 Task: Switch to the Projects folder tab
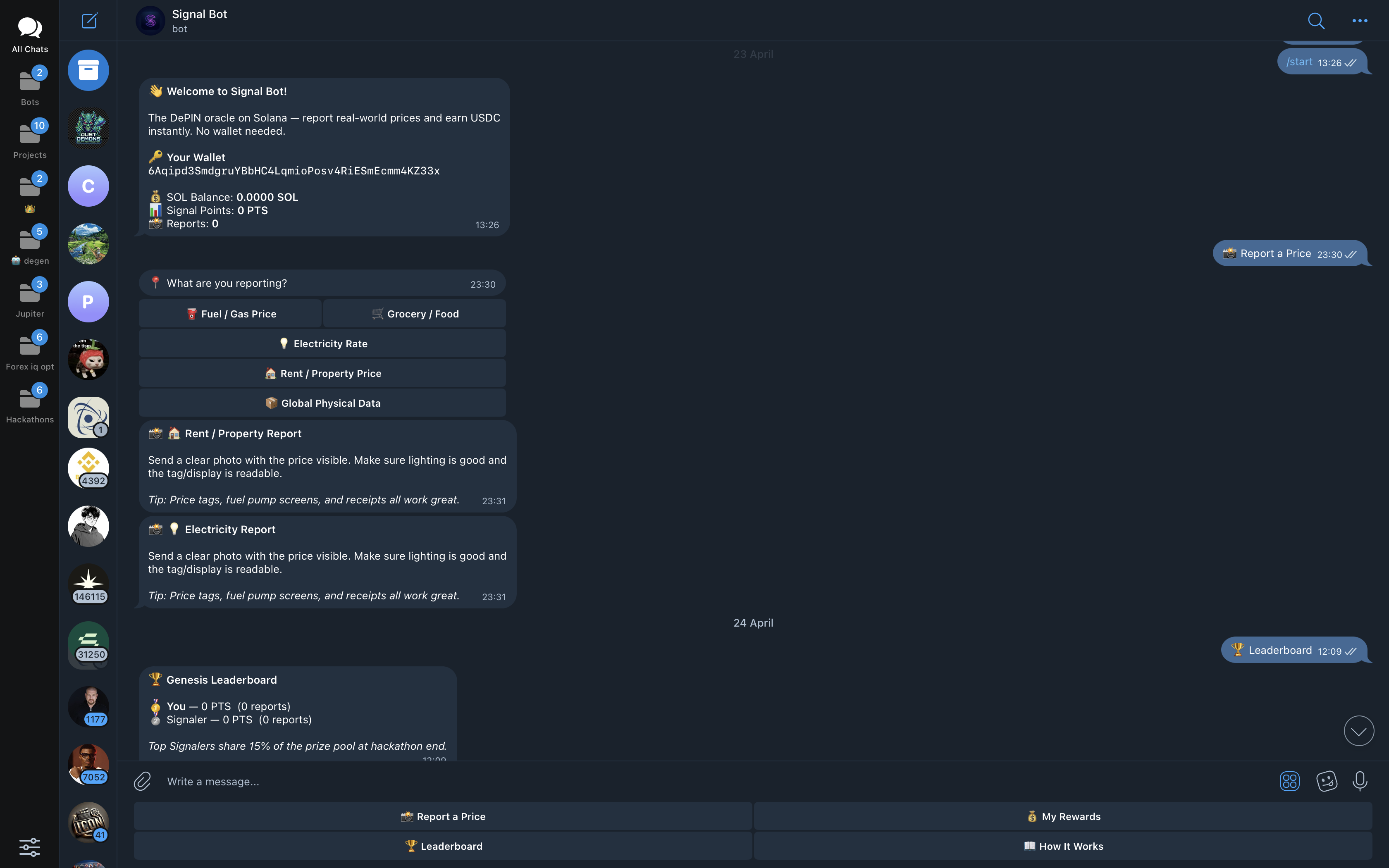30,140
